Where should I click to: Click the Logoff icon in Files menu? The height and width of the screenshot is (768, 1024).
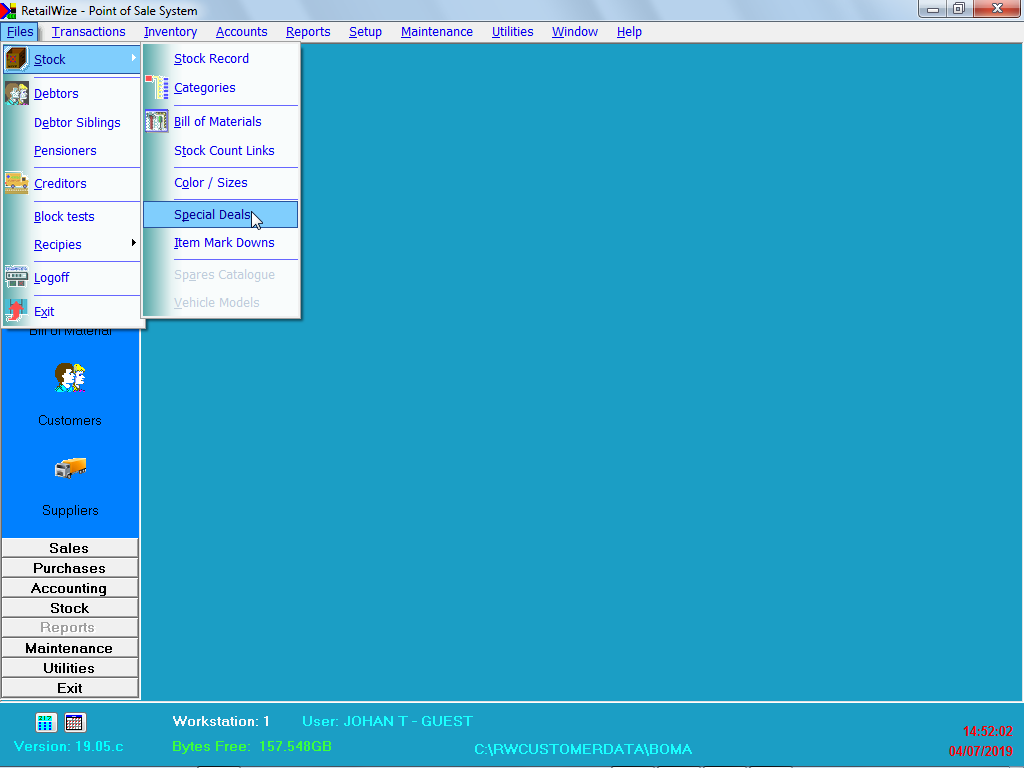[17, 277]
